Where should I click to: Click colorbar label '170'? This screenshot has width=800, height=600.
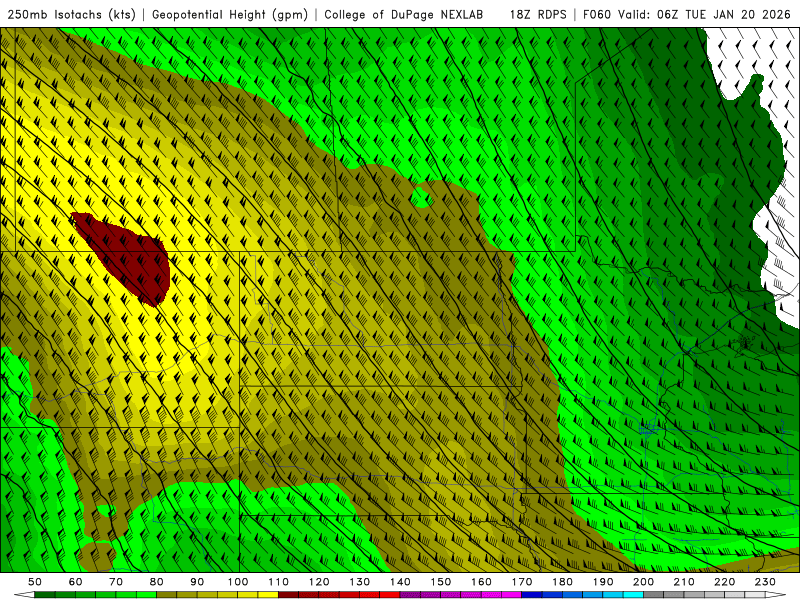[521, 582]
